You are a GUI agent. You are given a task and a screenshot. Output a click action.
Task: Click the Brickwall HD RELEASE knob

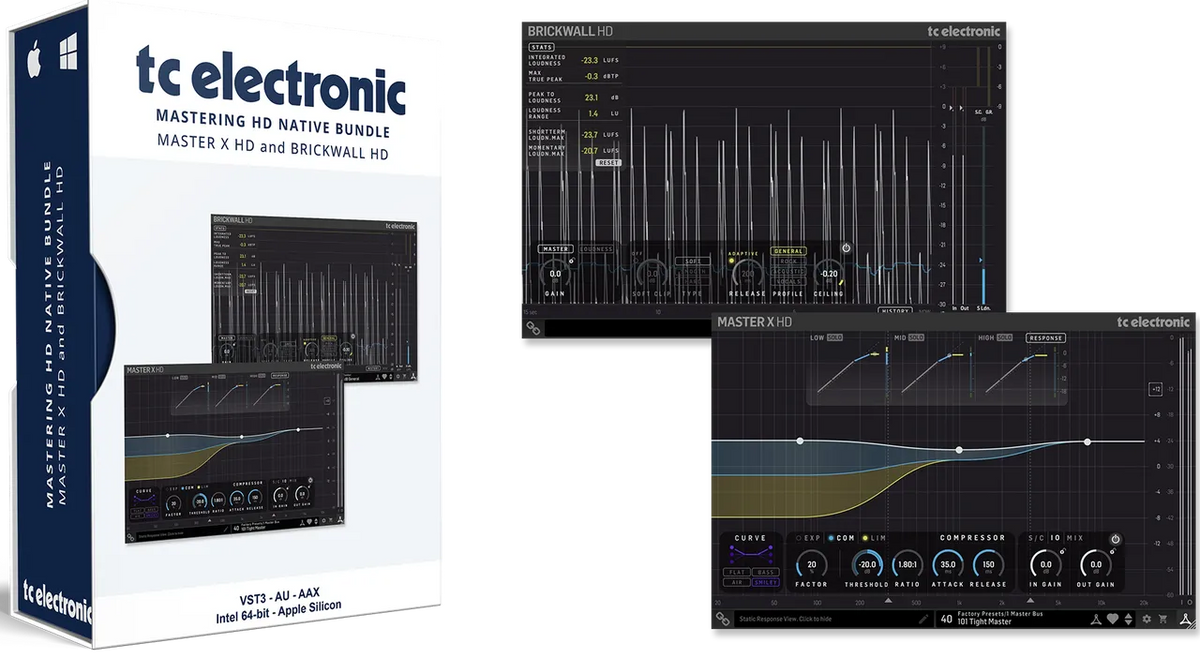747,273
